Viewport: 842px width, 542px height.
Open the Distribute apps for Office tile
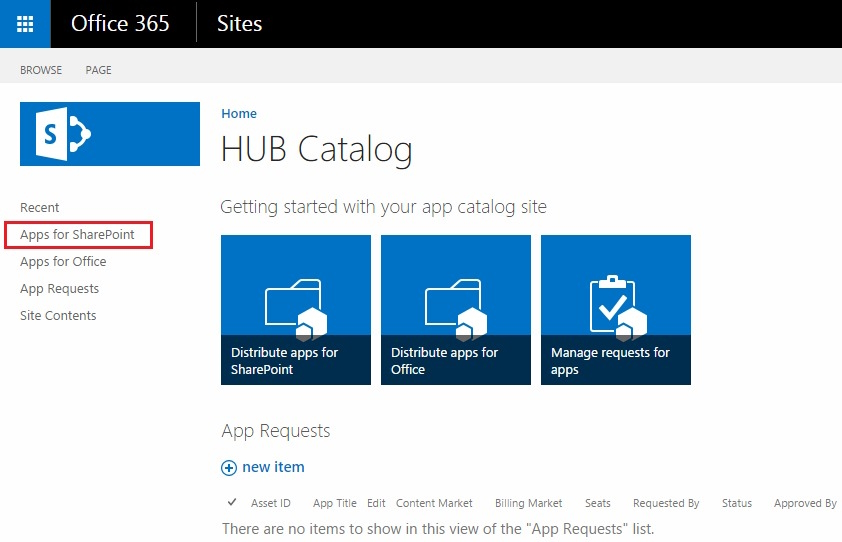coord(456,310)
